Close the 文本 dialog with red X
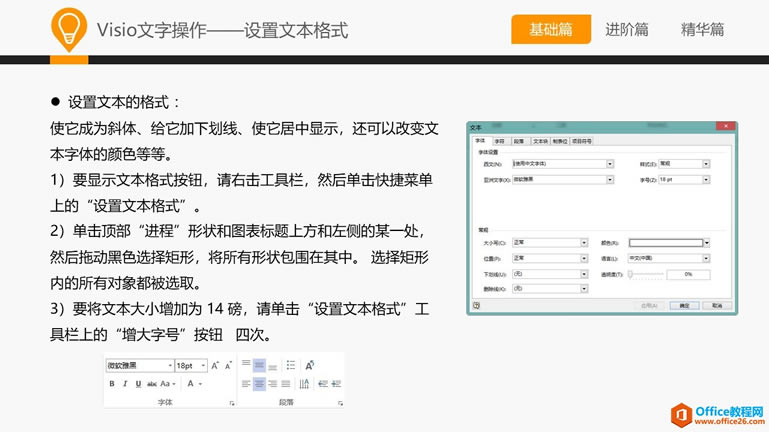769x432 pixels. [725, 126]
